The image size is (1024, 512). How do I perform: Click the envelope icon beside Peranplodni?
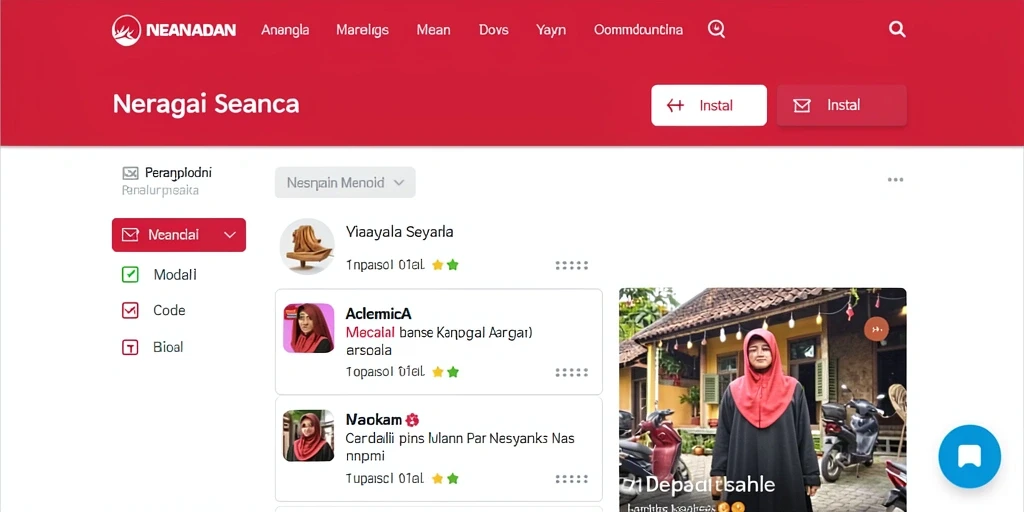pos(130,173)
